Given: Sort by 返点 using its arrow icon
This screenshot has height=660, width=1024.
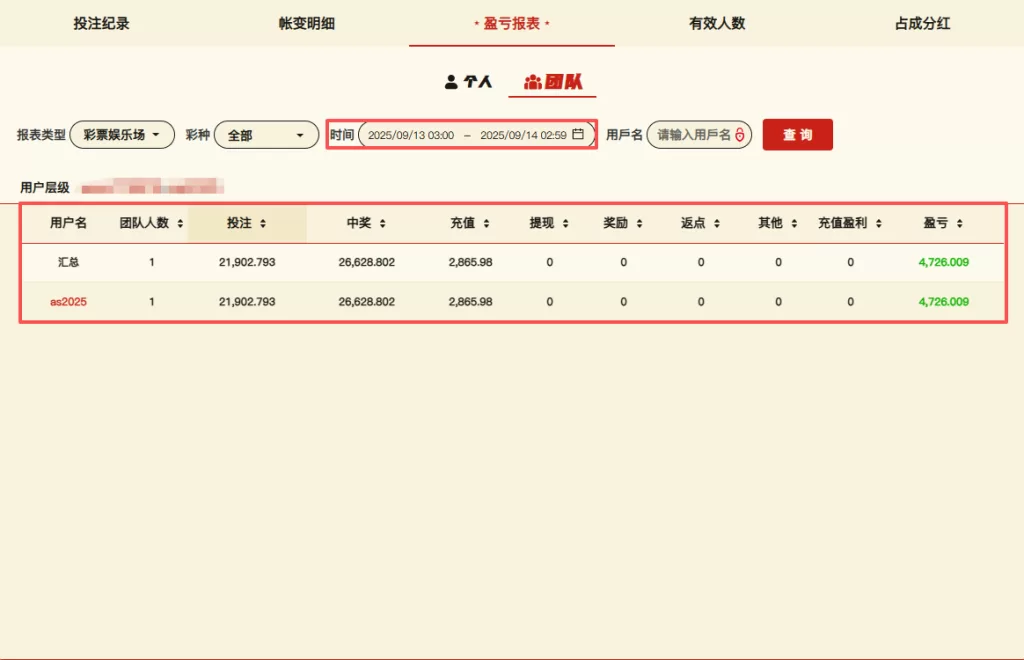Looking at the screenshot, I should (x=717, y=224).
